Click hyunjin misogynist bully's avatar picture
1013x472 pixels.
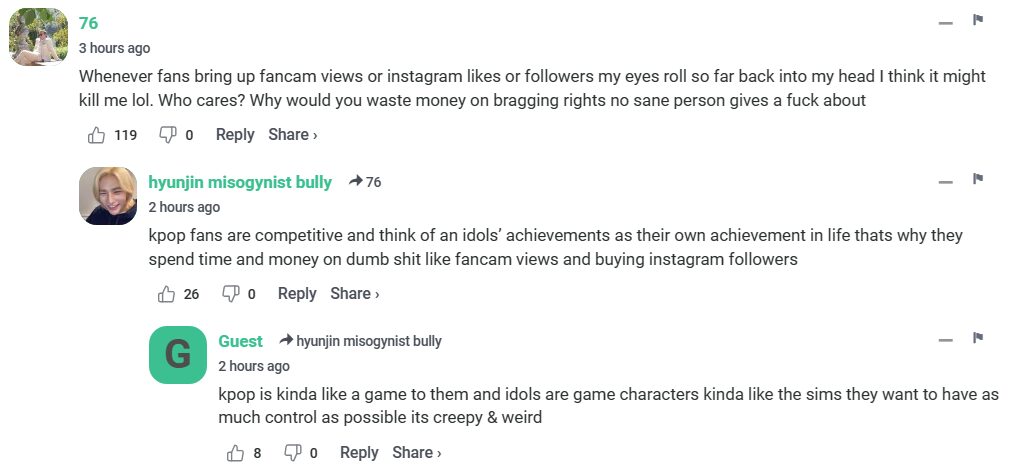108,196
